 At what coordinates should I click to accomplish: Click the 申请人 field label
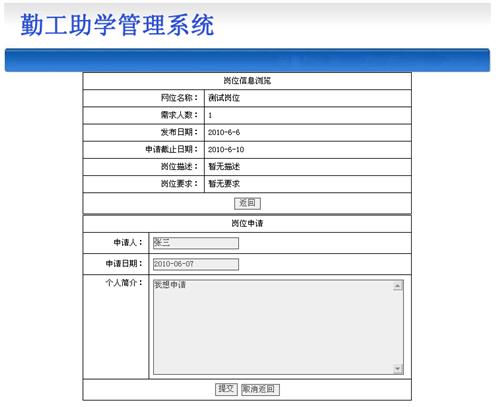[x=128, y=242]
